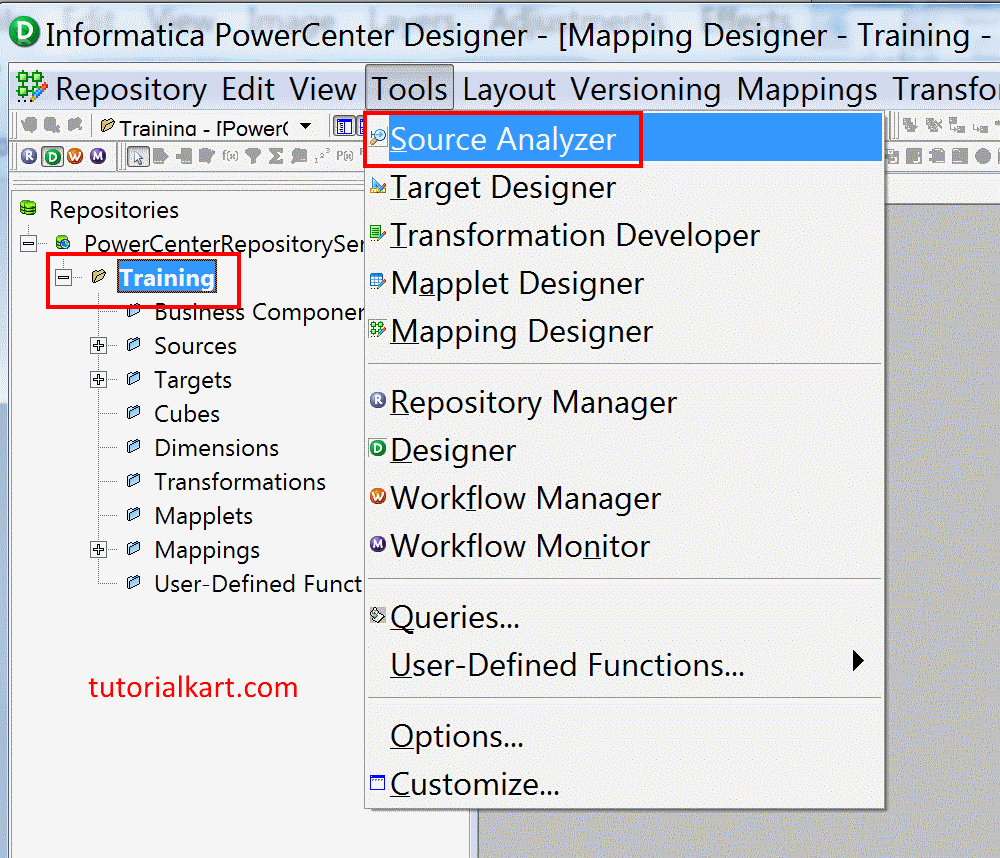
Task: Click the 1 2 3 Sequence Generator icon
Action: pos(322,156)
